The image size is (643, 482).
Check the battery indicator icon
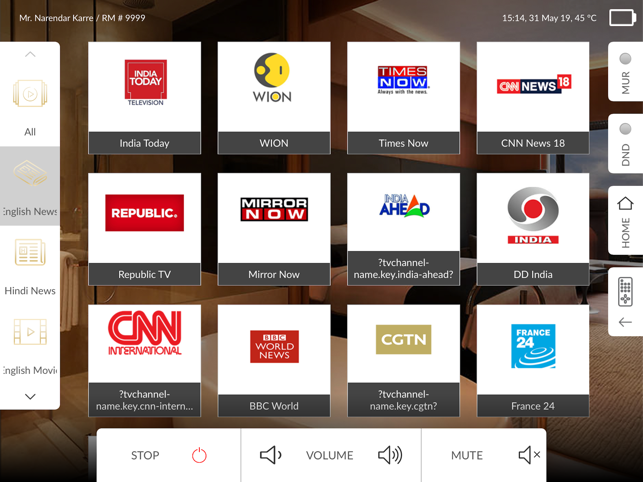[622, 18]
